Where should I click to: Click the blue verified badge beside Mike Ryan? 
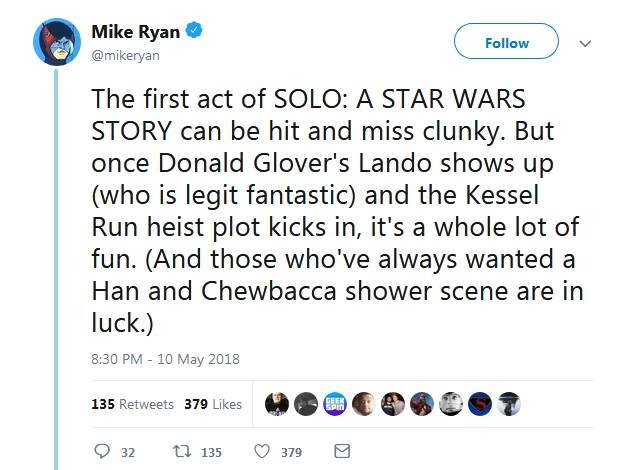(196, 31)
